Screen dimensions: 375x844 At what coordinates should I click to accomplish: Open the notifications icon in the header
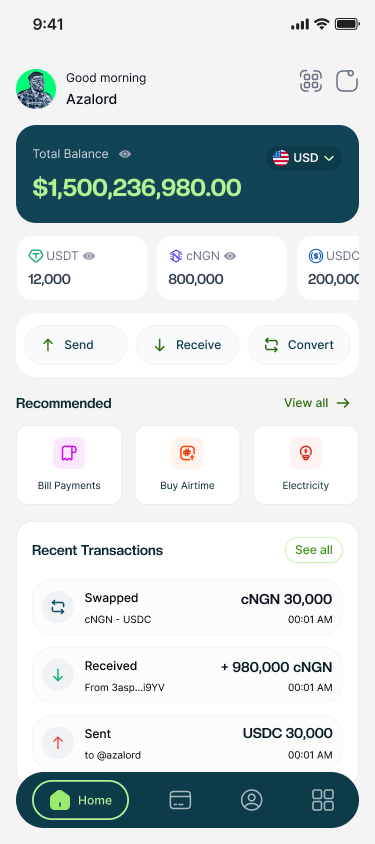coord(347,81)
